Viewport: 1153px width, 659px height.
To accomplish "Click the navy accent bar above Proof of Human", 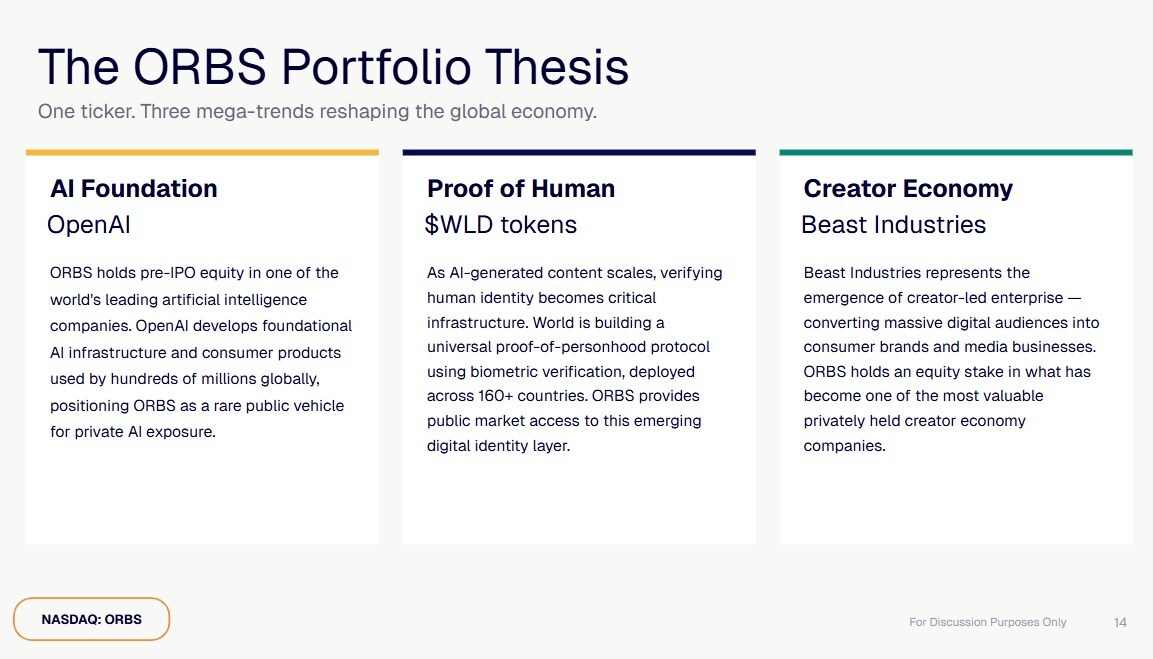I will pos(578,152).
